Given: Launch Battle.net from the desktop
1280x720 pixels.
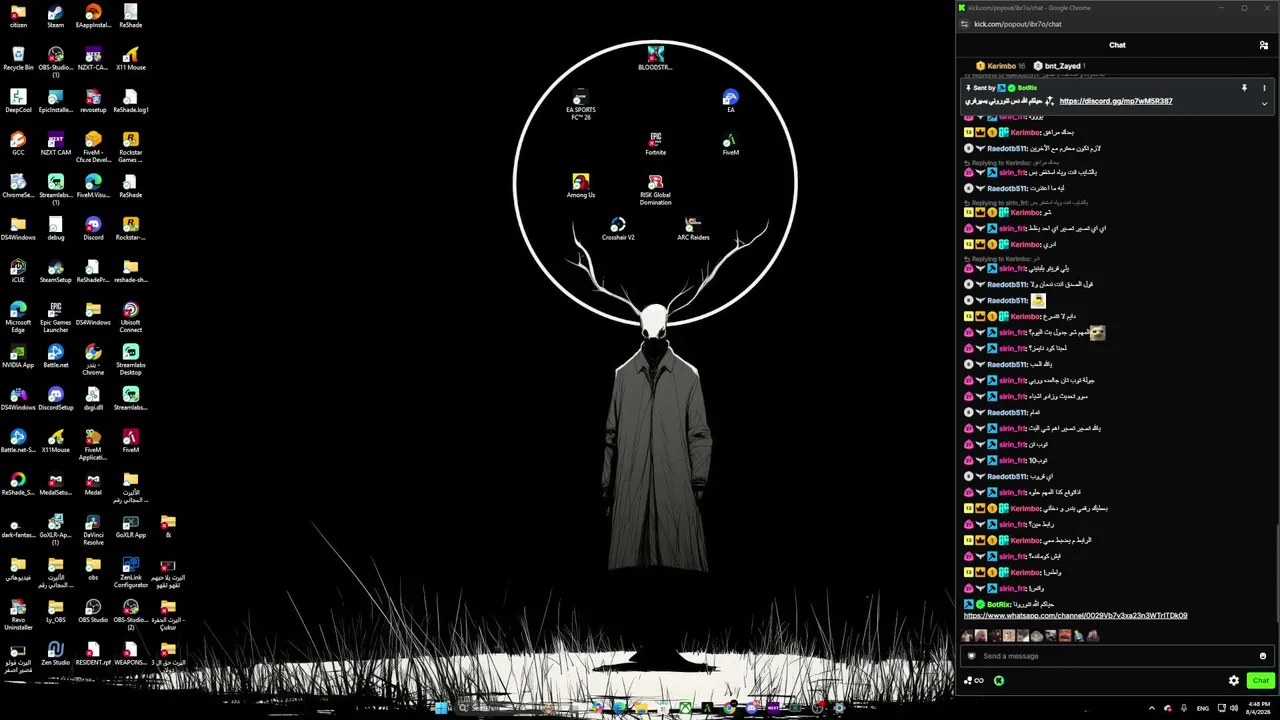Looking at the screenshot, I should 55,356.
